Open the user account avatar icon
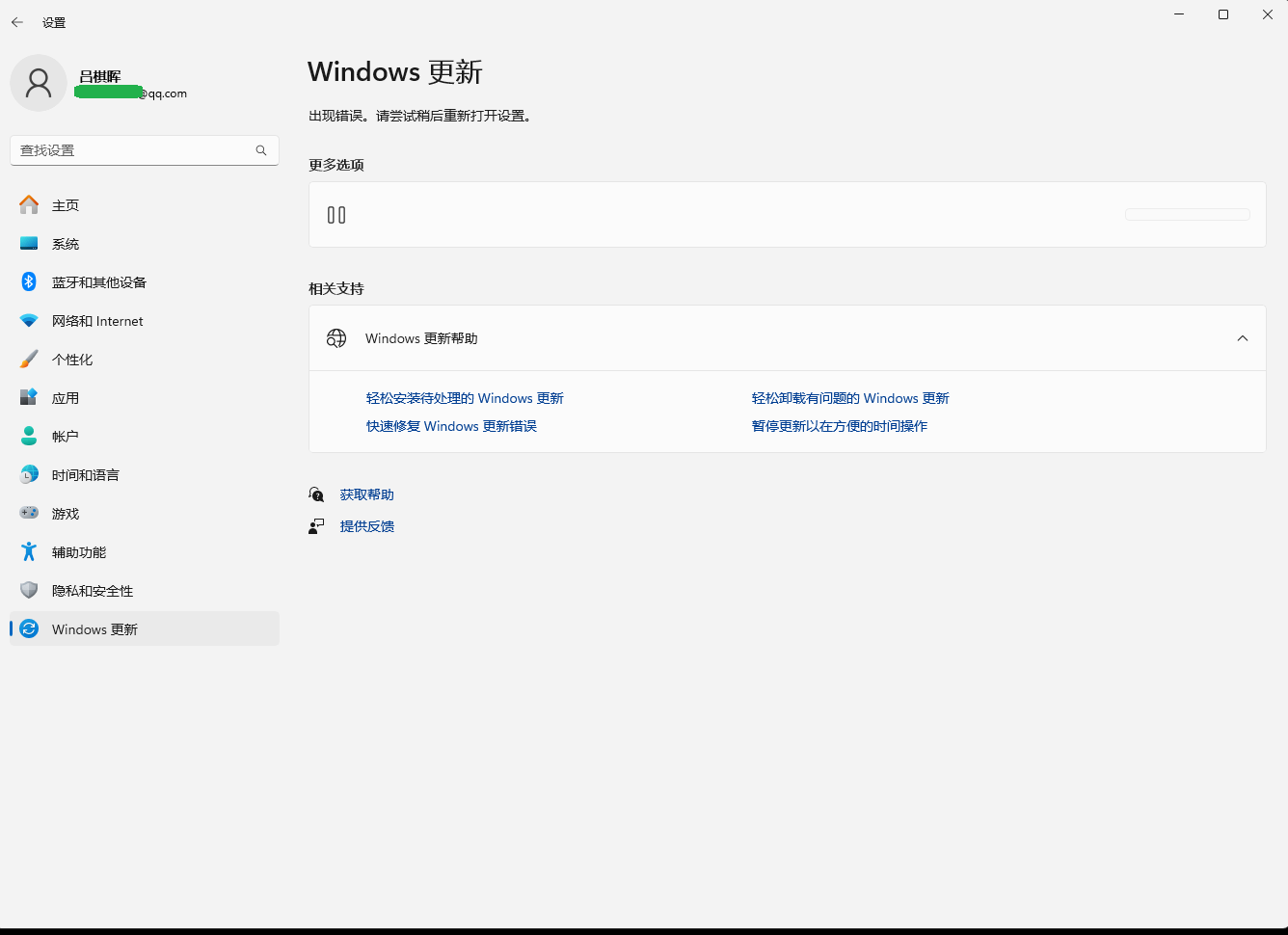1288x935 pixels. 39,83
